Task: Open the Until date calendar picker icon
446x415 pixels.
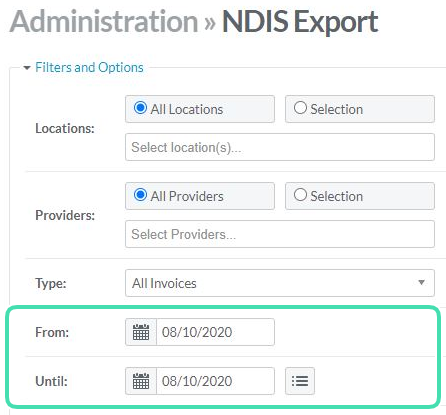Action: (x=141, y=381)
